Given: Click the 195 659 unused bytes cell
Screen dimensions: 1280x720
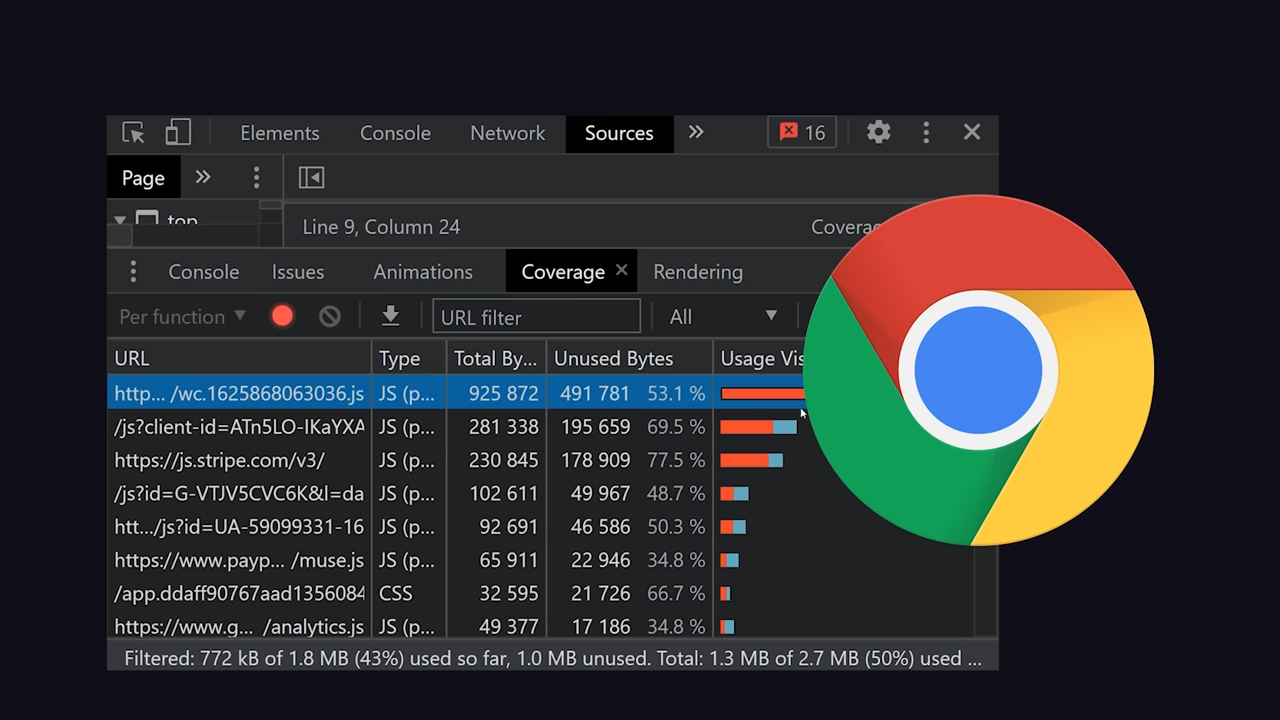Looking at the screenshot, I should (595, 427).
